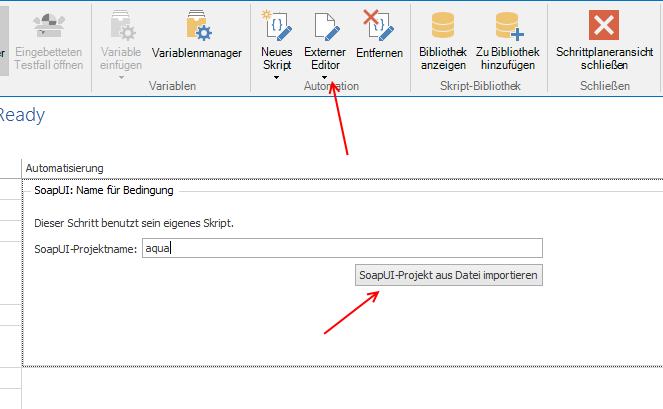Select the SoapUI: Name für Bedingung heading

[x=104, y=190]
